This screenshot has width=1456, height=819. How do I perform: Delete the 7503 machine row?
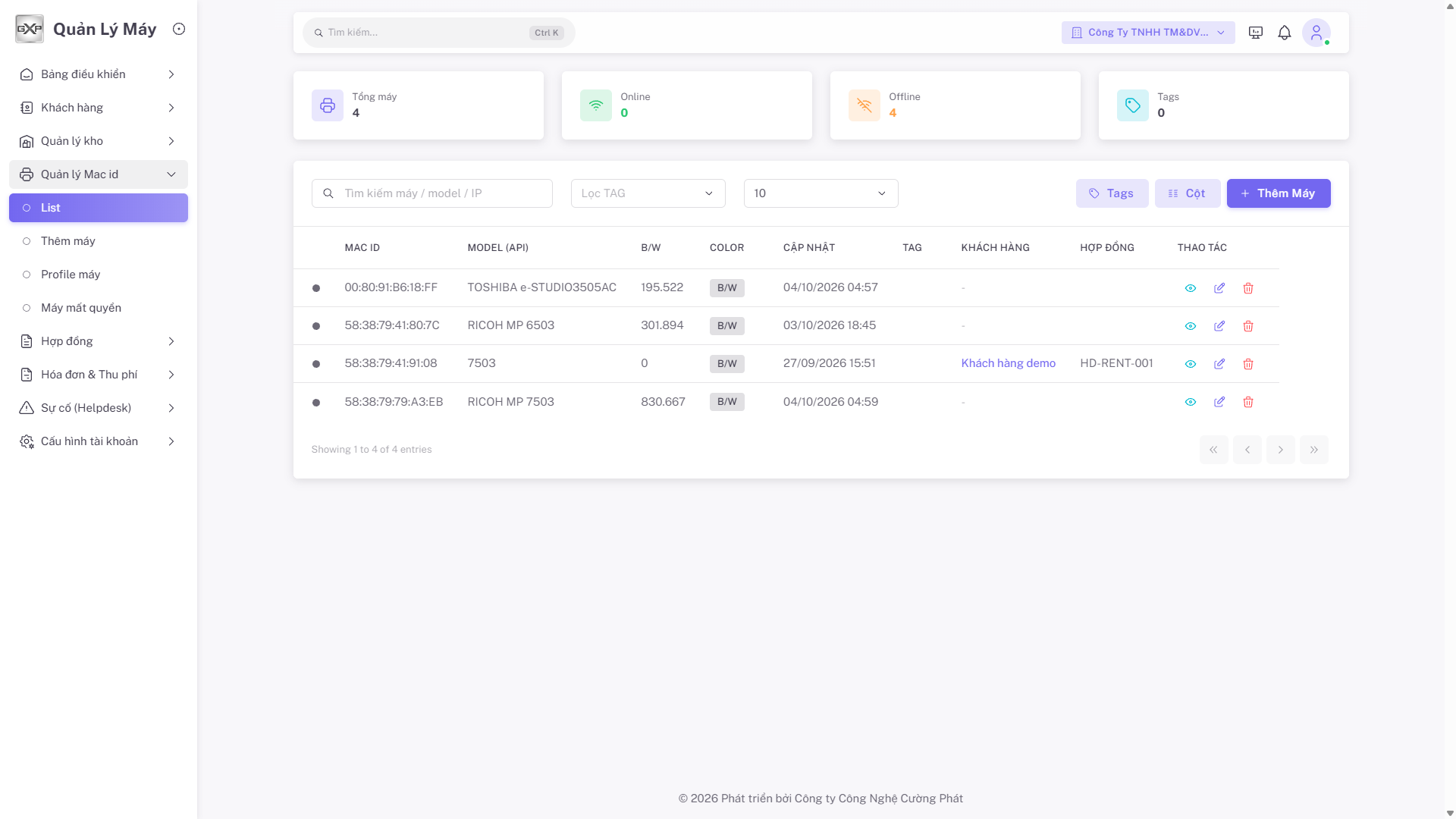click(1248, 364)
